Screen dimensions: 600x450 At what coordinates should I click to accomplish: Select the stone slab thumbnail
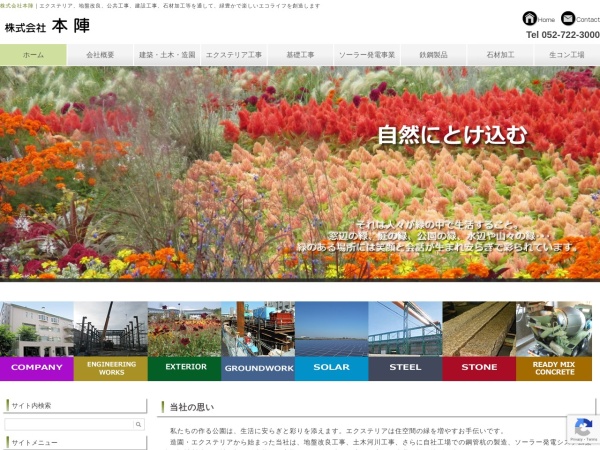tap(479, 329)
